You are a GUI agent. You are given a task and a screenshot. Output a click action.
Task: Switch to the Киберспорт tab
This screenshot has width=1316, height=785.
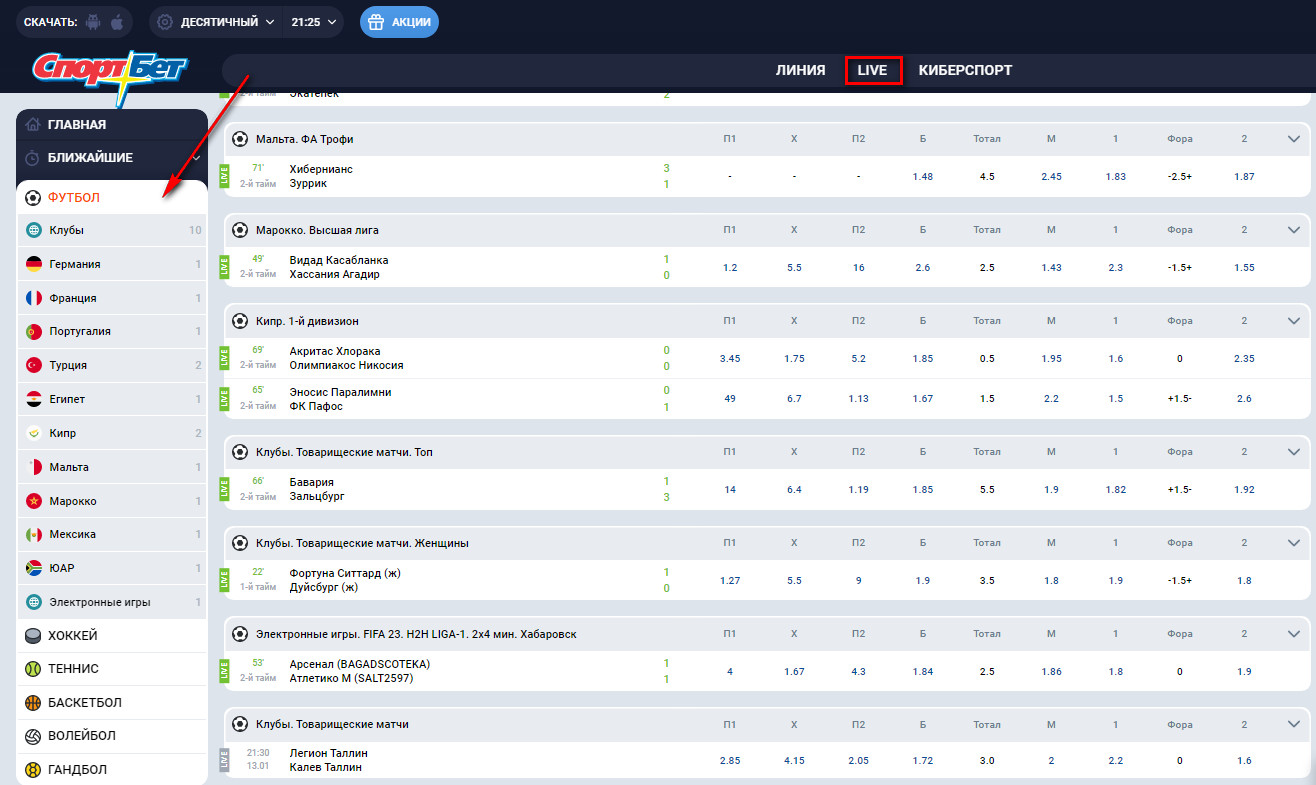(x=965, y=70)
